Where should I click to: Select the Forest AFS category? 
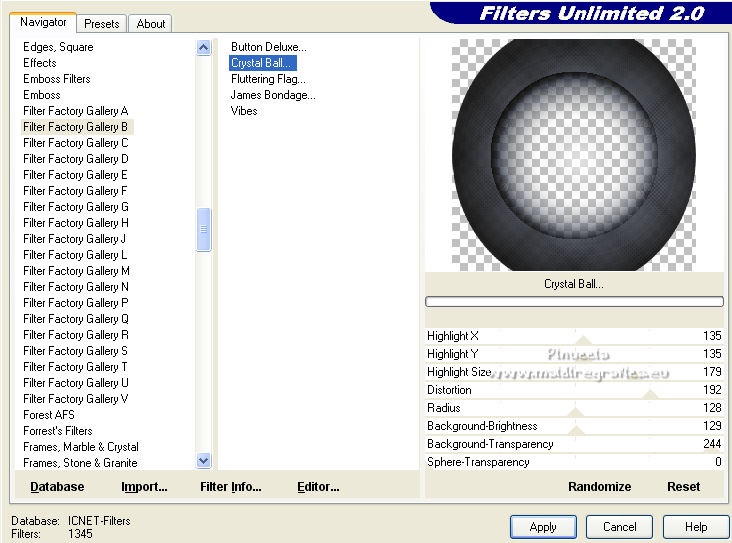(x=49, y=415)
